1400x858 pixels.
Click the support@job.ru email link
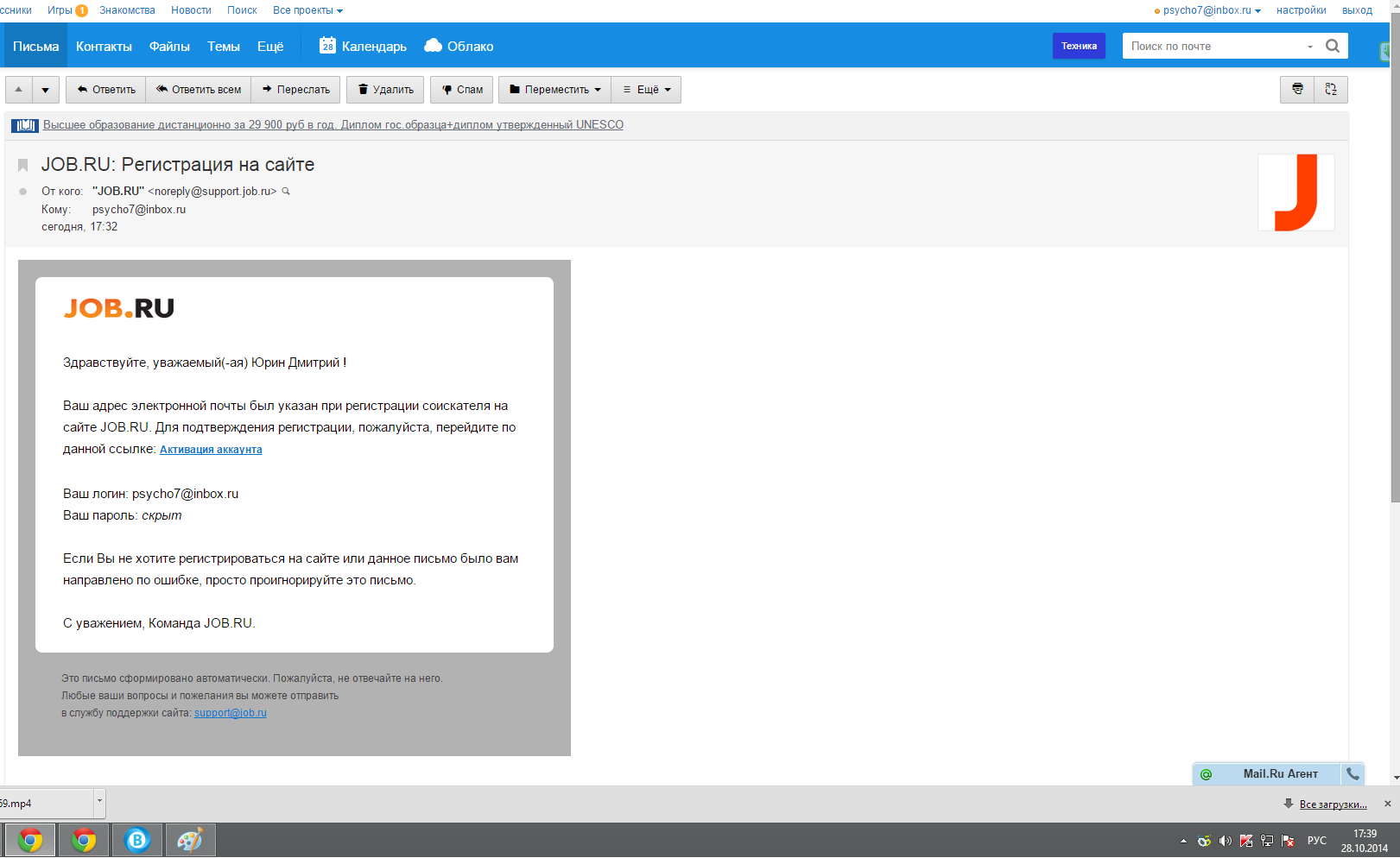coord(231,713)
